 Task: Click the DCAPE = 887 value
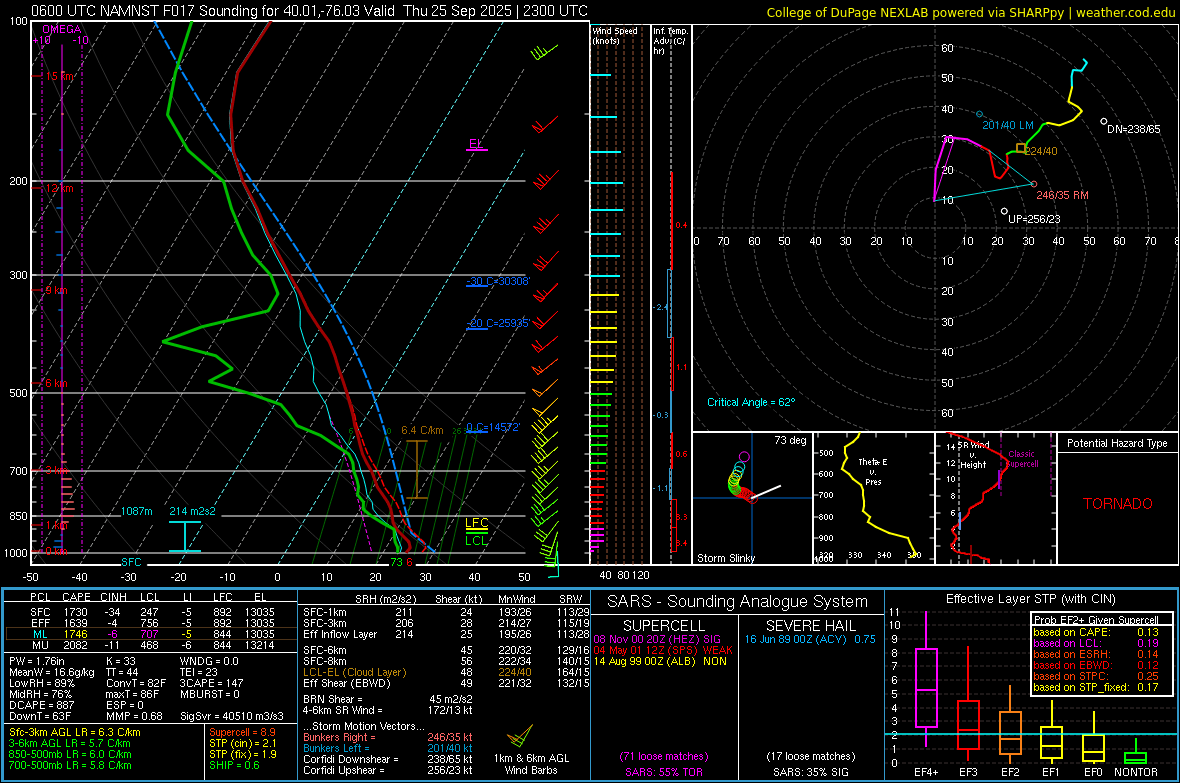41,705
